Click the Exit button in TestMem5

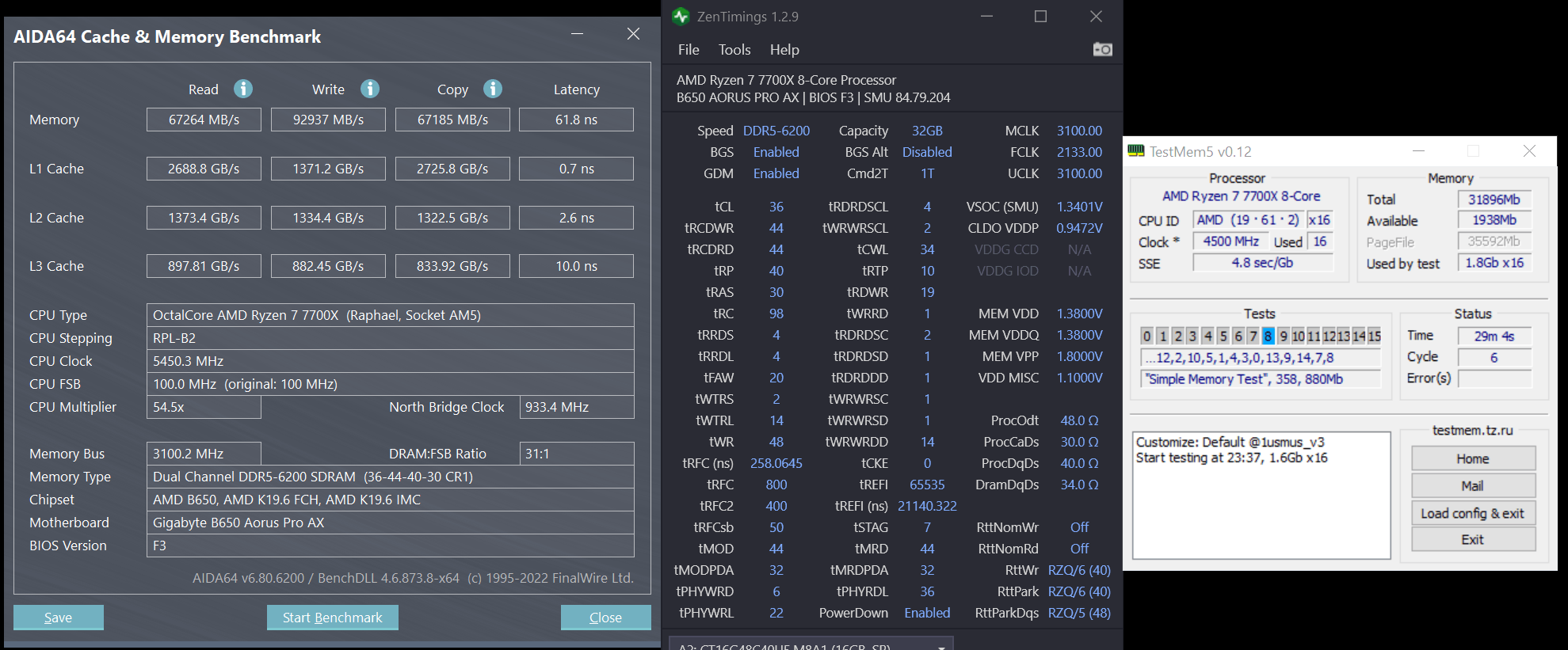1474,539
